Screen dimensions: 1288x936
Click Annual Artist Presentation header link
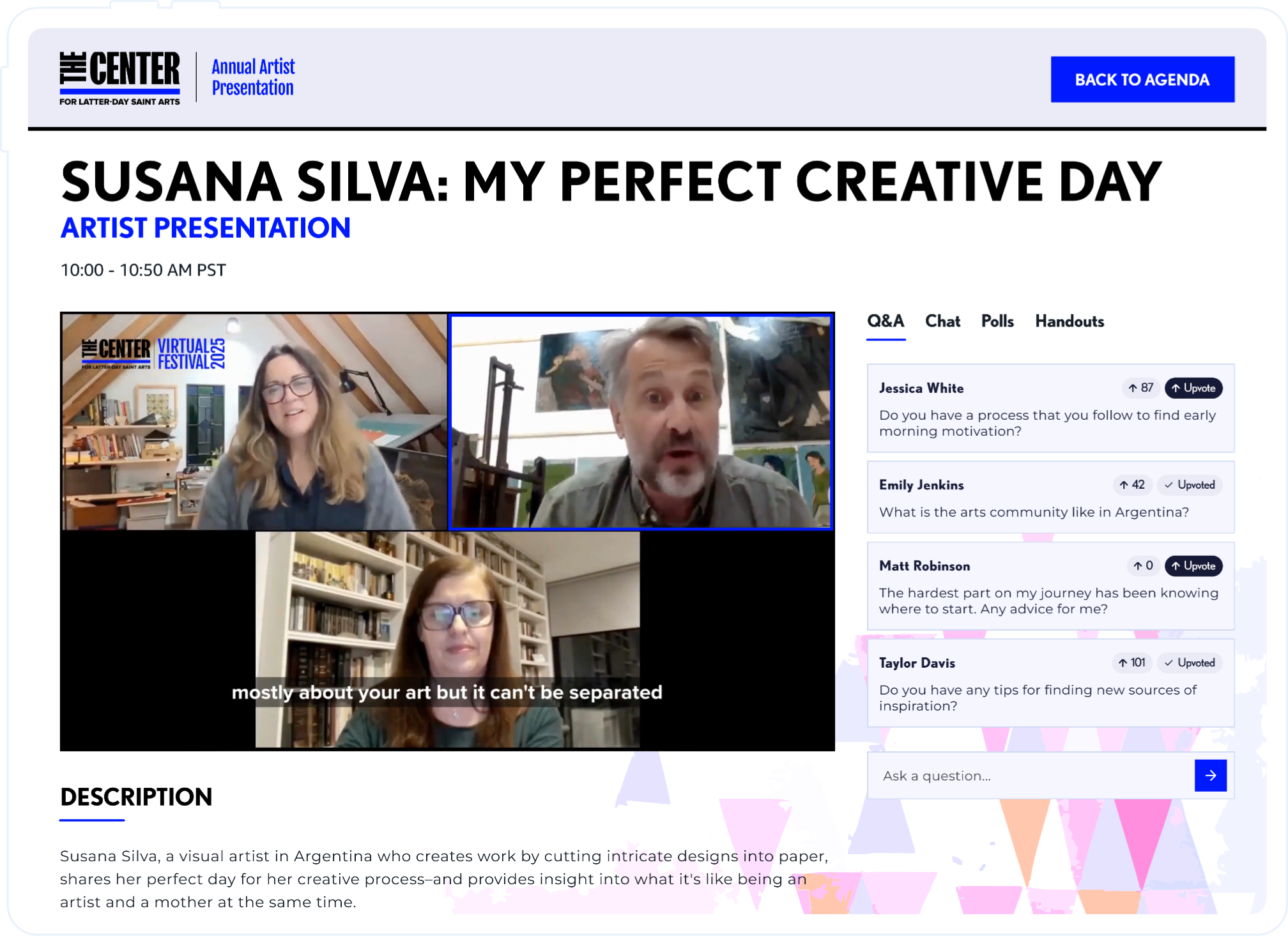point(253,77)
